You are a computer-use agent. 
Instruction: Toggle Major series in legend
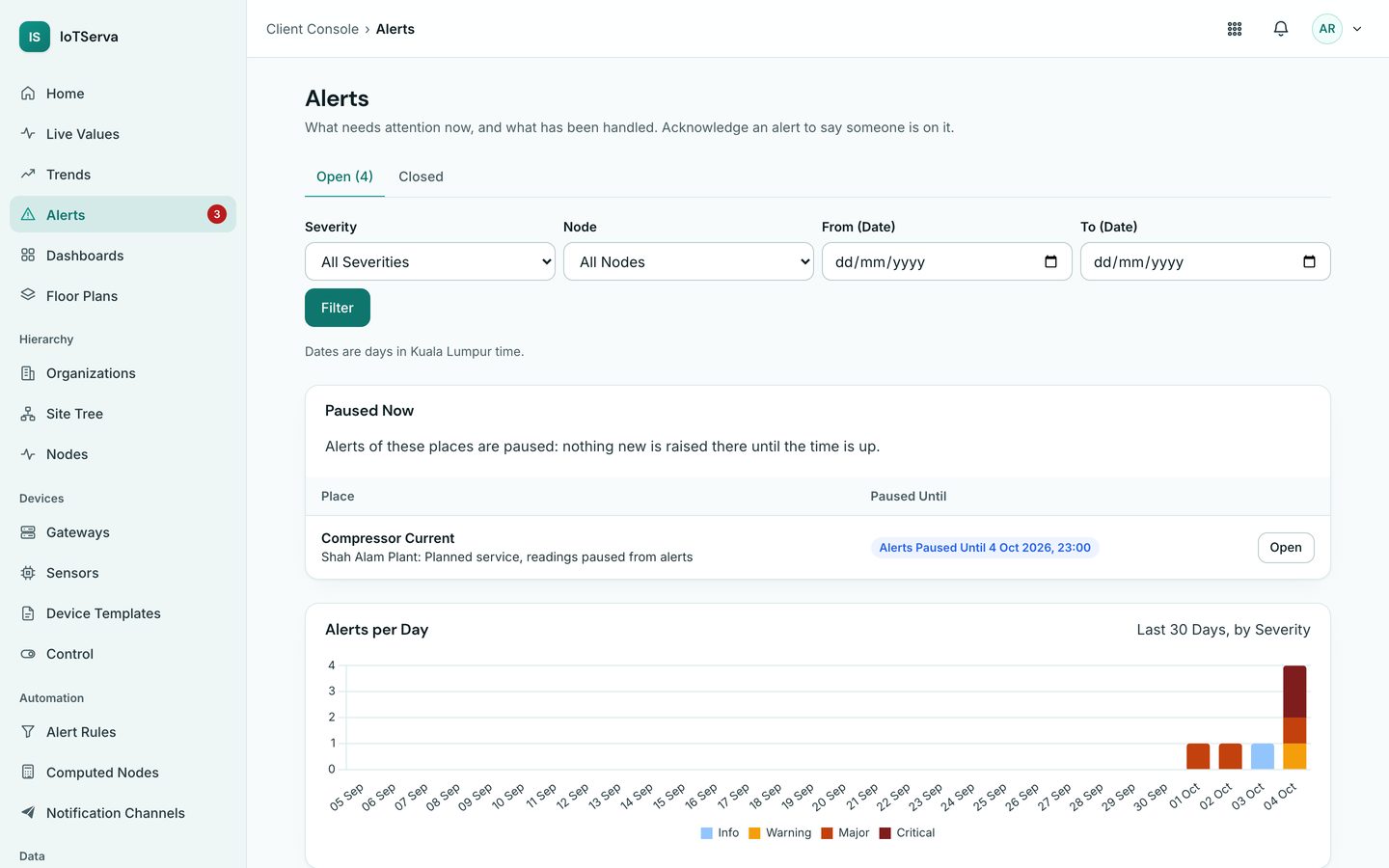[845, 832]
